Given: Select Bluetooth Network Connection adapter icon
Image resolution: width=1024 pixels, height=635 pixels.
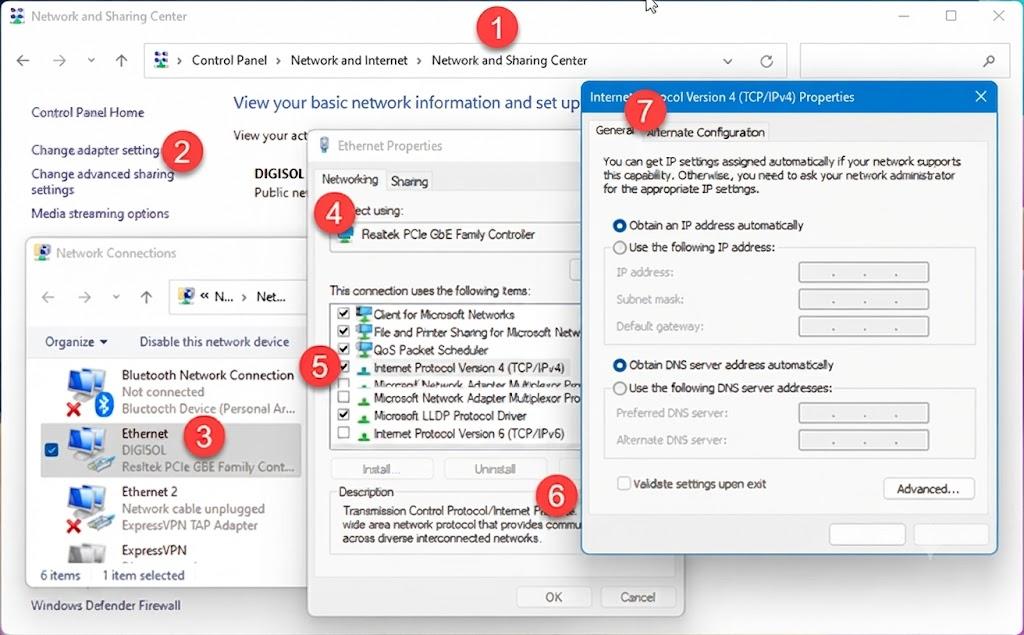Looking at the screenshot, I should pos(89,391).
